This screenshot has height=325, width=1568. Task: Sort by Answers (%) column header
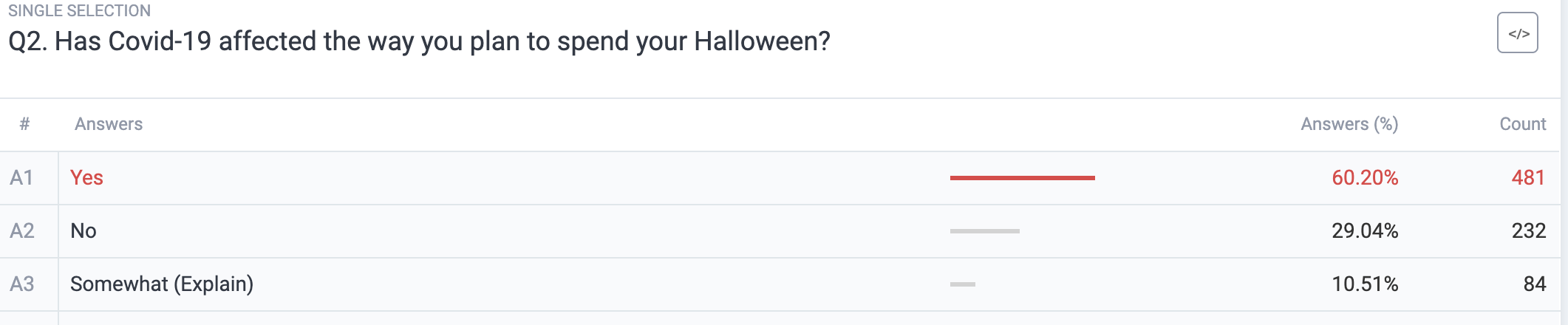(1349, 124)
